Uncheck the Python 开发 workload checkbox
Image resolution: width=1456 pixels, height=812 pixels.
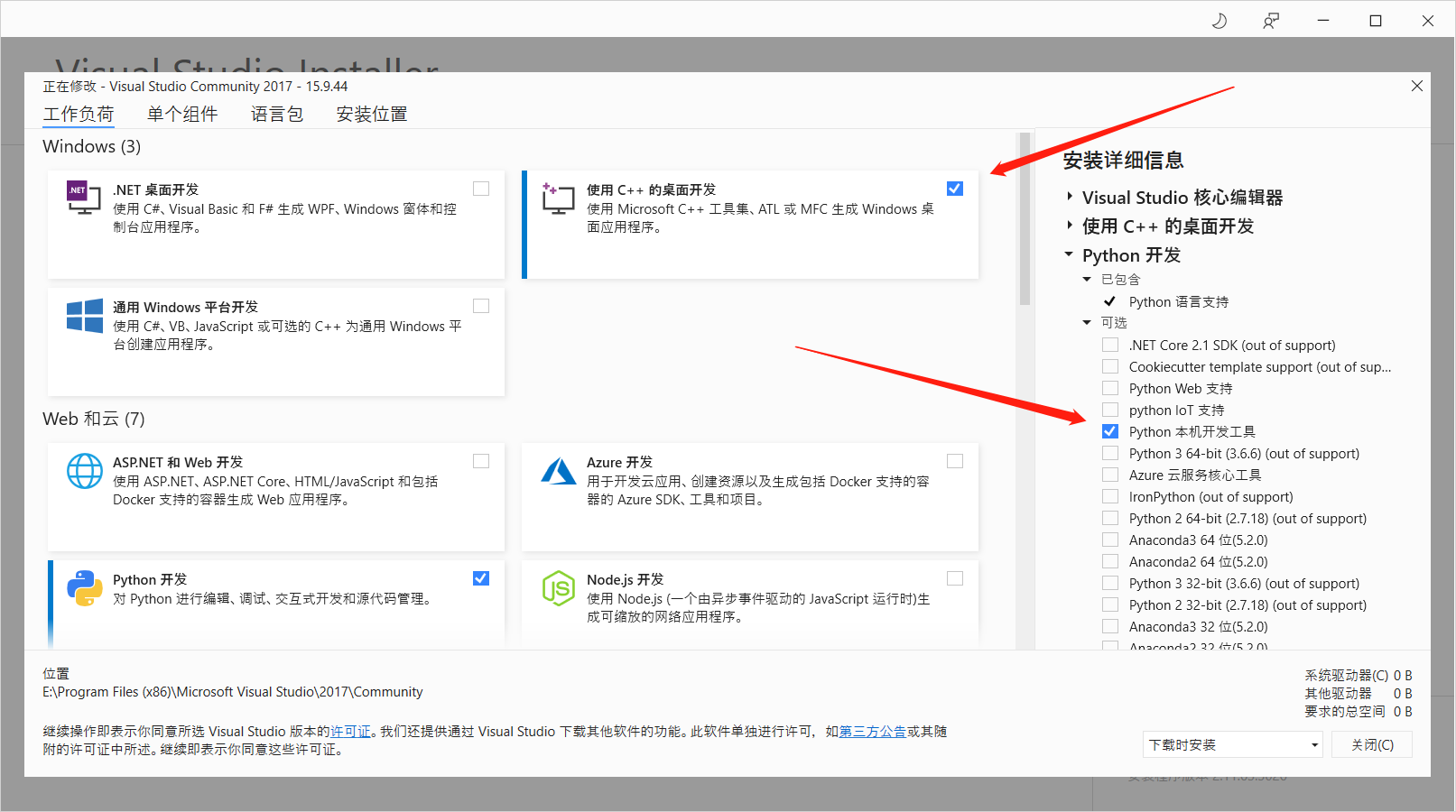click(481, 578)
